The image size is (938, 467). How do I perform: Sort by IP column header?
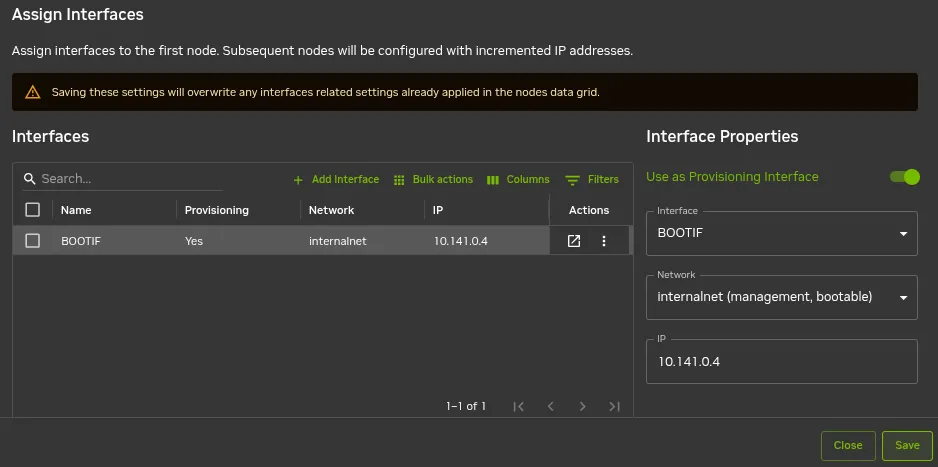pos(438,210)
